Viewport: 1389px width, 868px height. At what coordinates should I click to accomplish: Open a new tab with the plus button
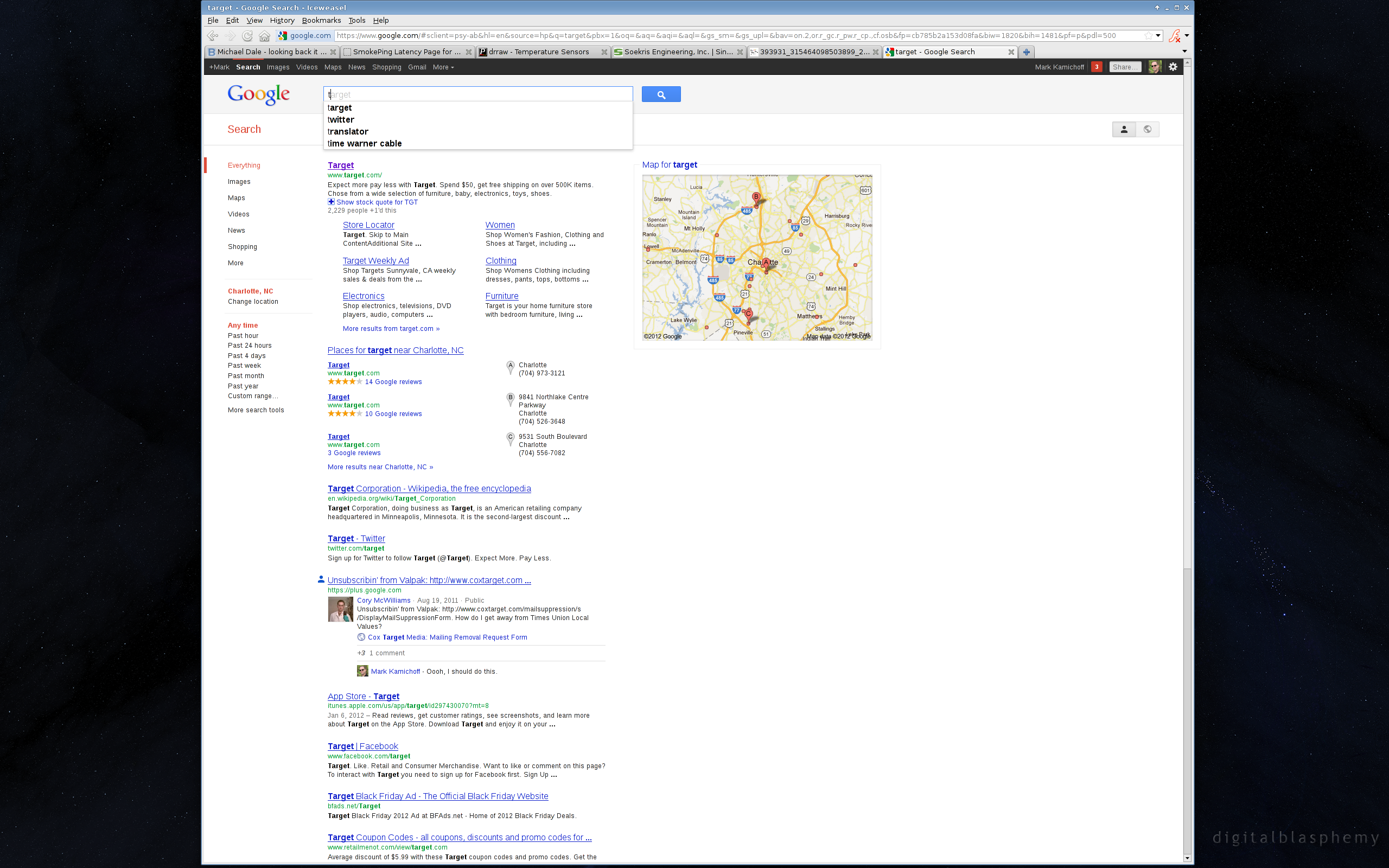(1026, 52)
